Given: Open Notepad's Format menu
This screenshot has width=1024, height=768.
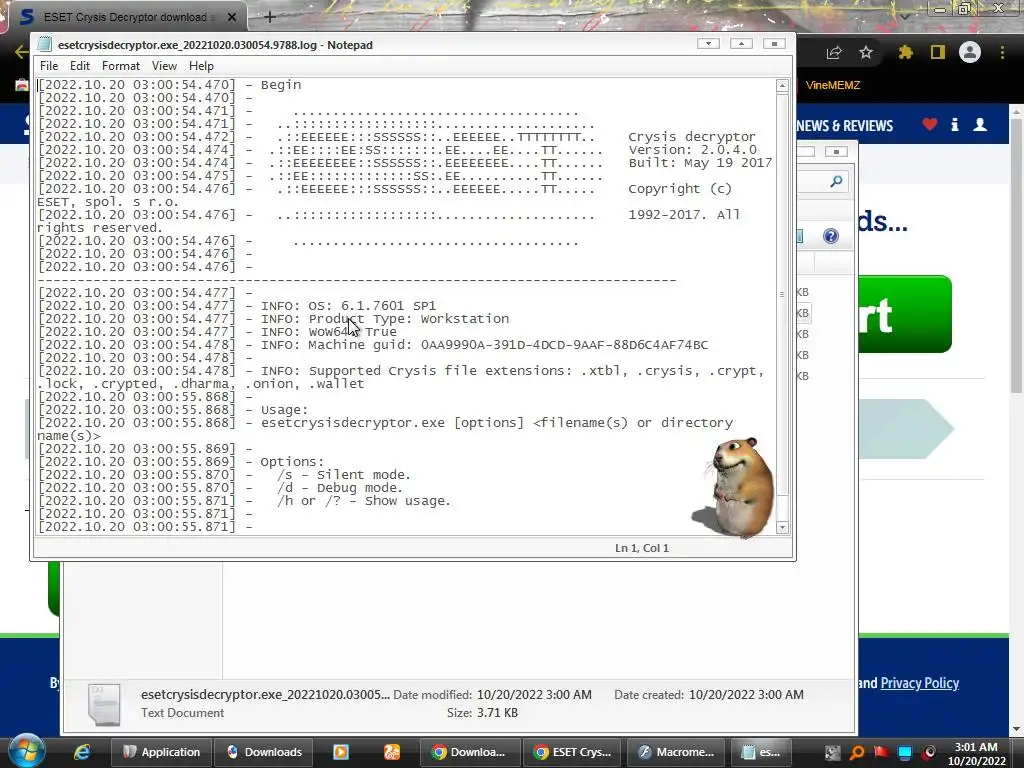Looking at the screenshot, I should tap(121, 66).
